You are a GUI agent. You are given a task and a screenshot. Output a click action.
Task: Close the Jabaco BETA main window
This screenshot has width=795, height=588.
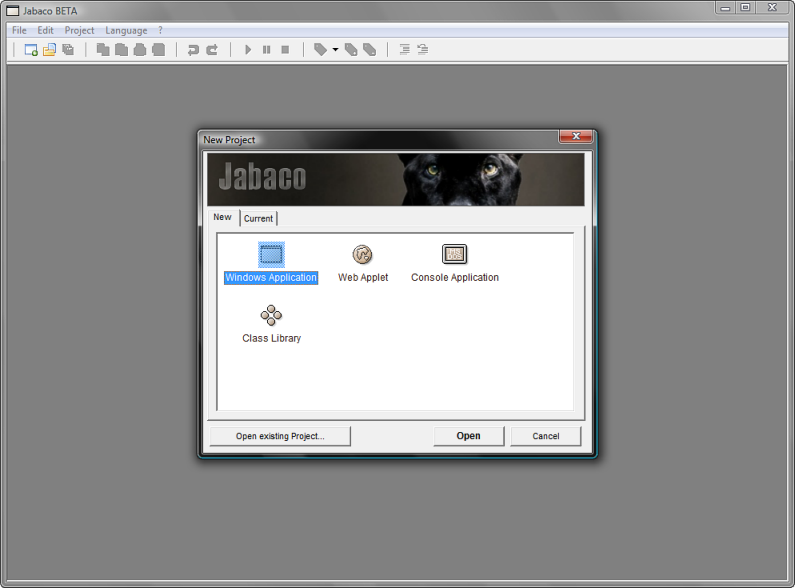[772, 8]
